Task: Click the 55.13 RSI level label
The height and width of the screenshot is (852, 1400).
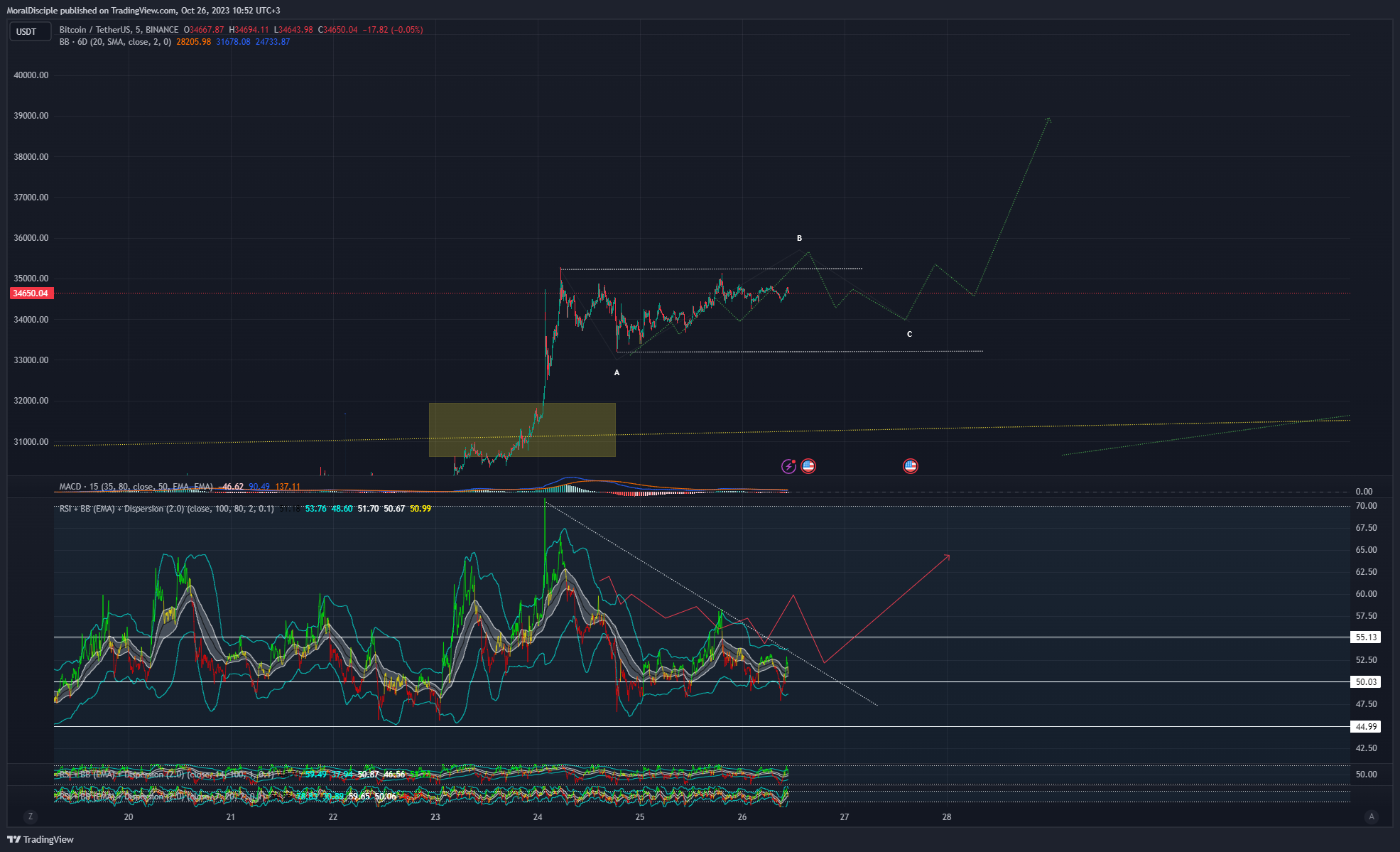Action: coord(1365,637)
